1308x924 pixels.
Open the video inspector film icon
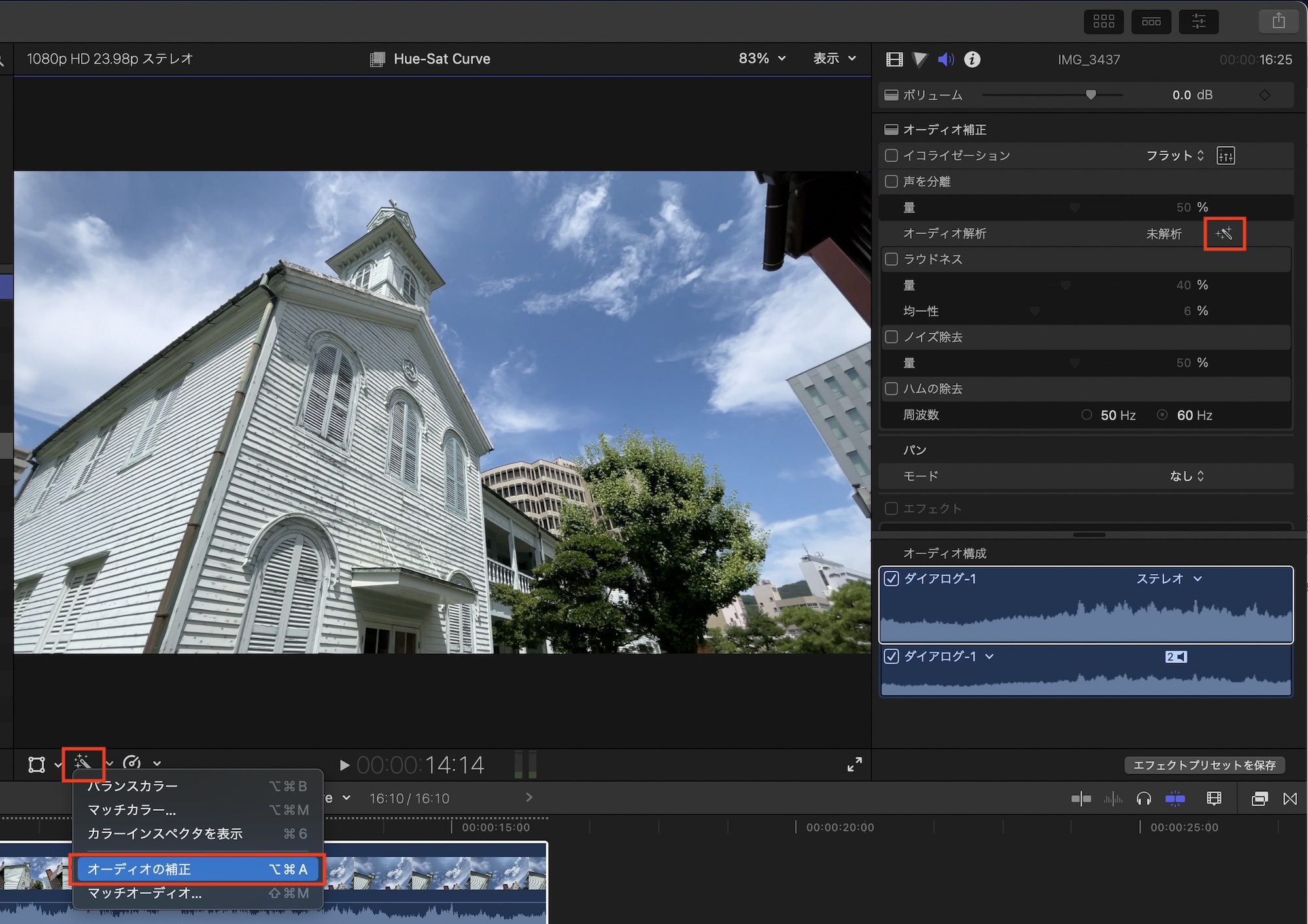(894, 60)
